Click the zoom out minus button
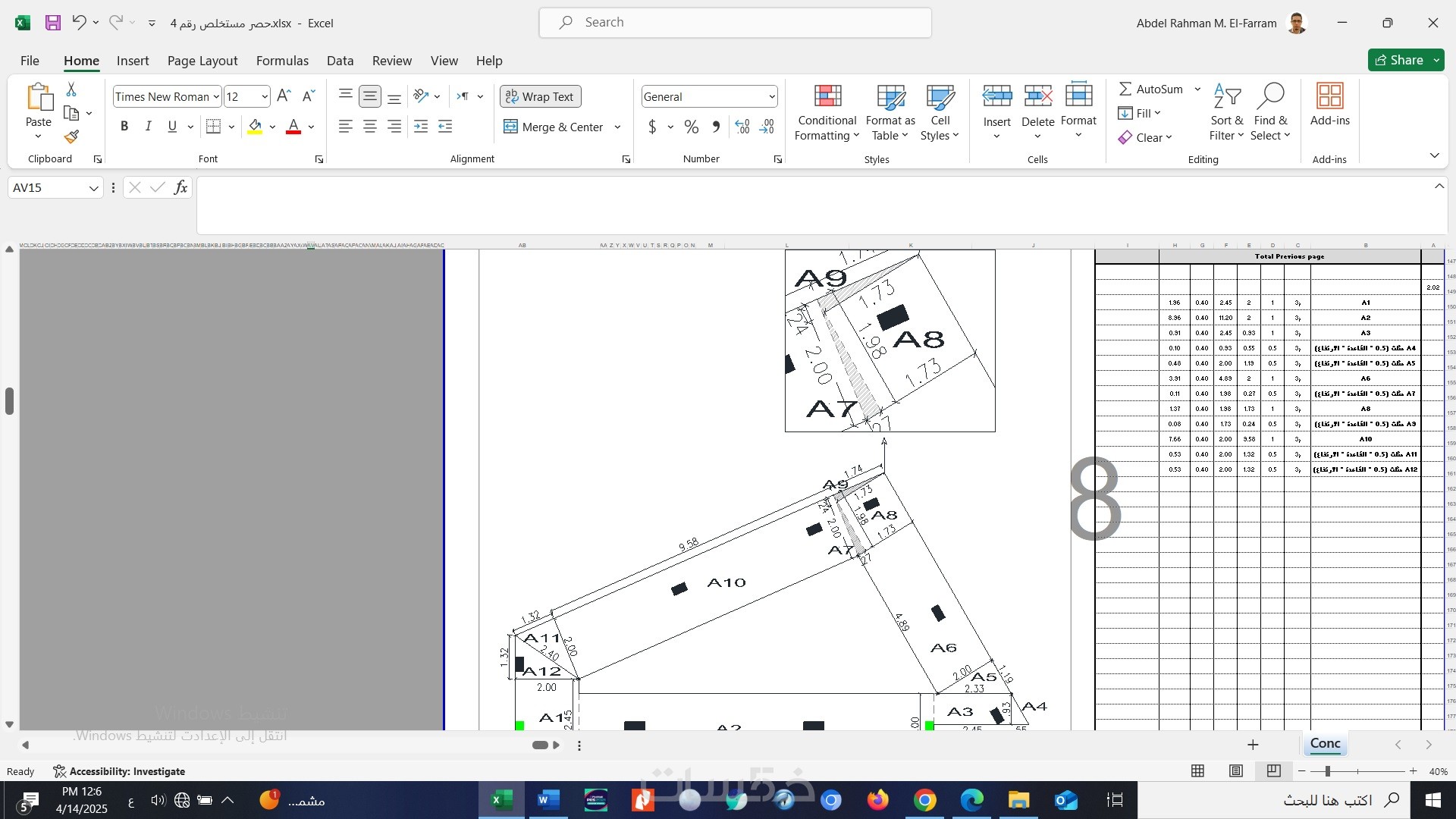Viewport: 1456px width, 819px height. click(1302, 771)
